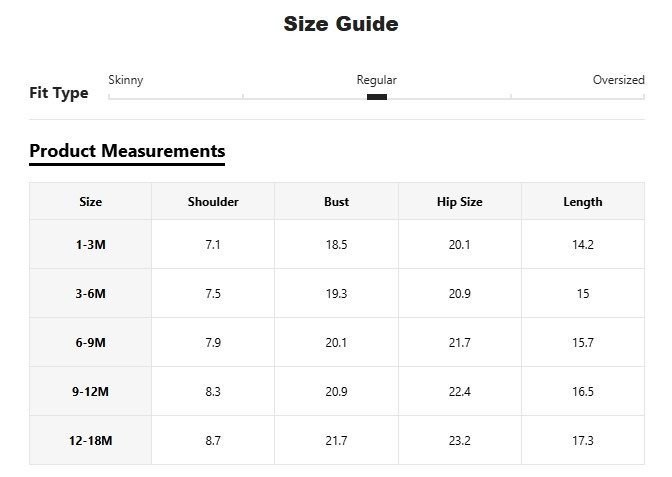Click the Length column header
The width and height of the screenshot is (672, 477).
(583, 201)
